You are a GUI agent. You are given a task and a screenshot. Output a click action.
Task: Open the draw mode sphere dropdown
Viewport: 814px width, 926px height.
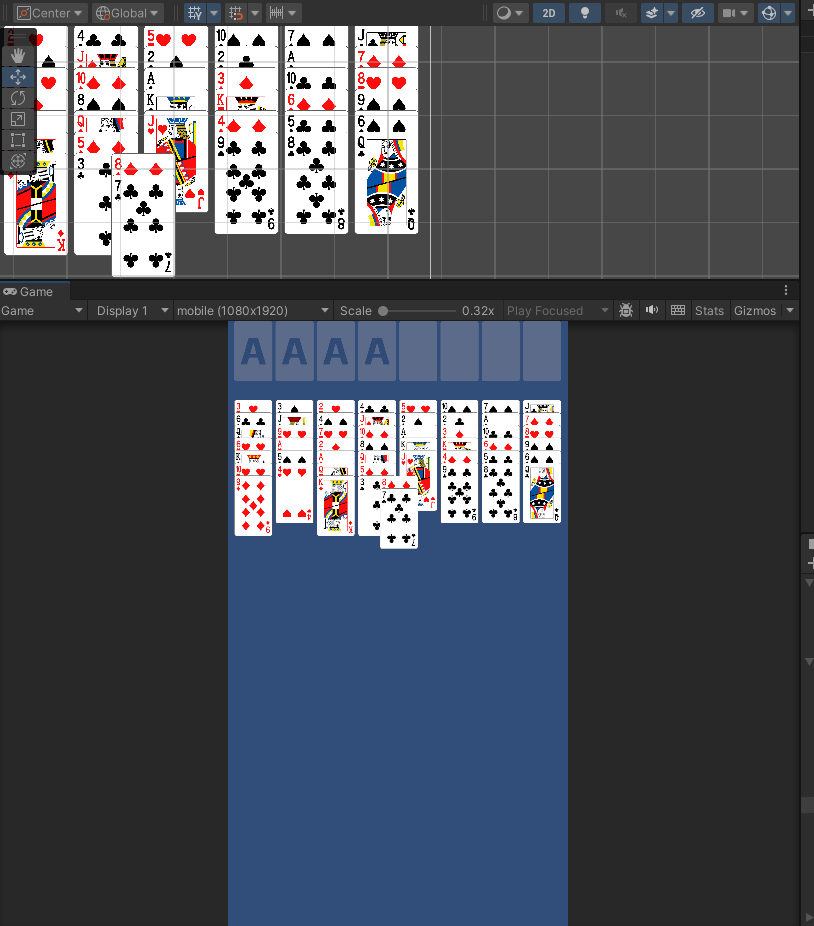point(510,13)
